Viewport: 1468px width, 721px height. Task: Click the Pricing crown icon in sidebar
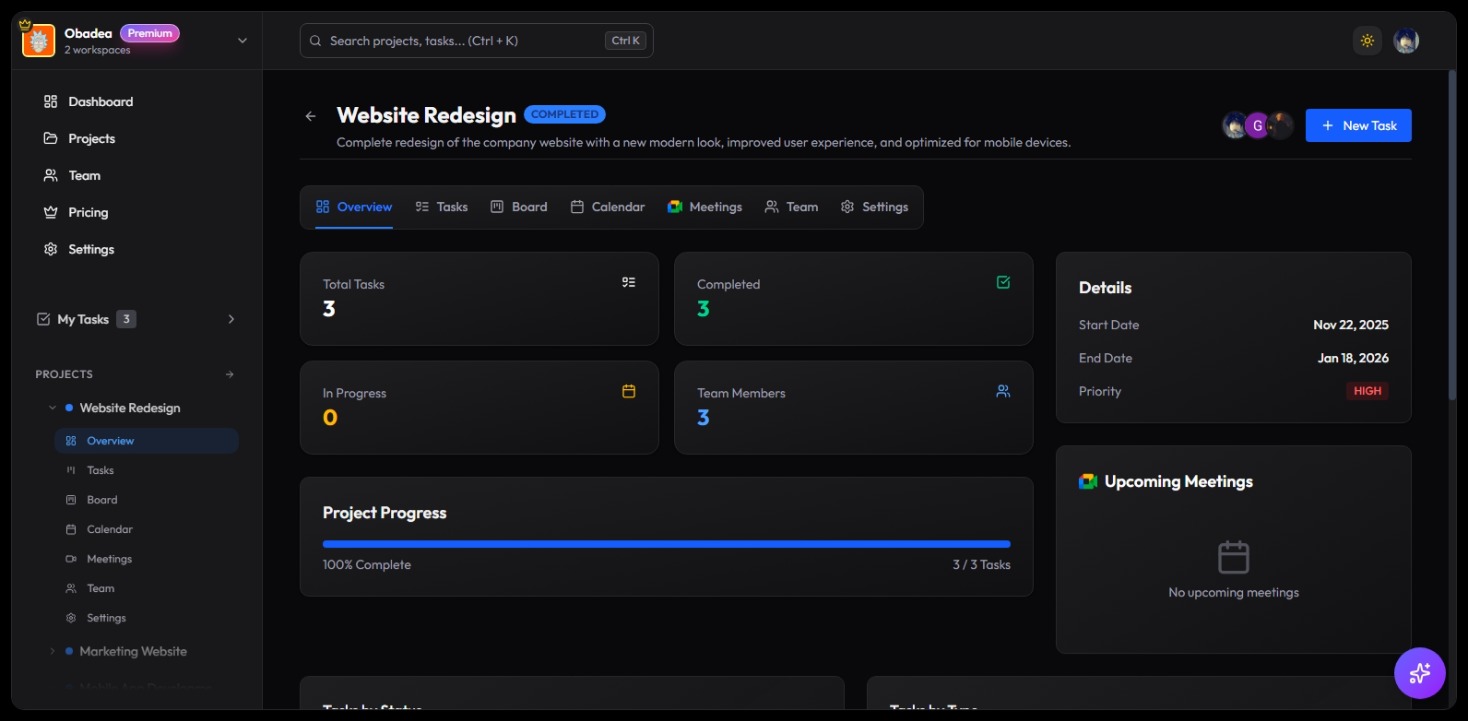click(x=51, y=213)
